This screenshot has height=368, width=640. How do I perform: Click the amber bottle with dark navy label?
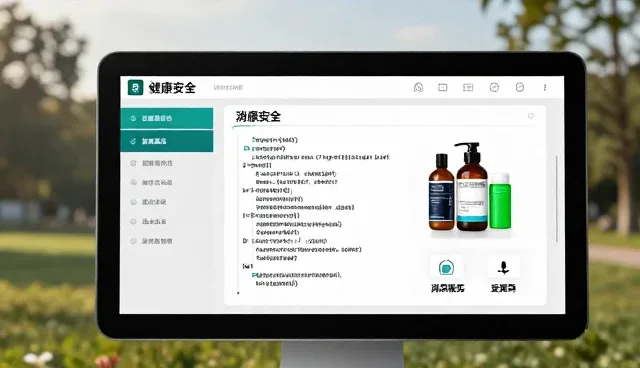click(x=442, y=192)
